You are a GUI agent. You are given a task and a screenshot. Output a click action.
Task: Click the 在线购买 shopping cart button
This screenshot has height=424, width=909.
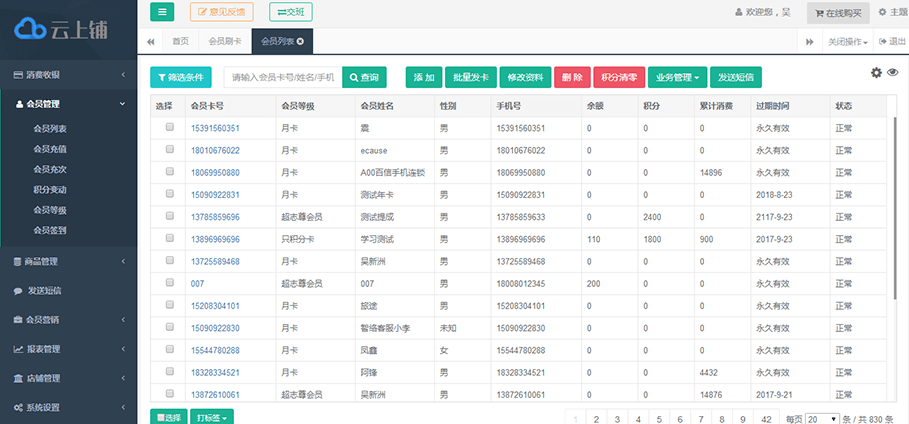point(837,13)
